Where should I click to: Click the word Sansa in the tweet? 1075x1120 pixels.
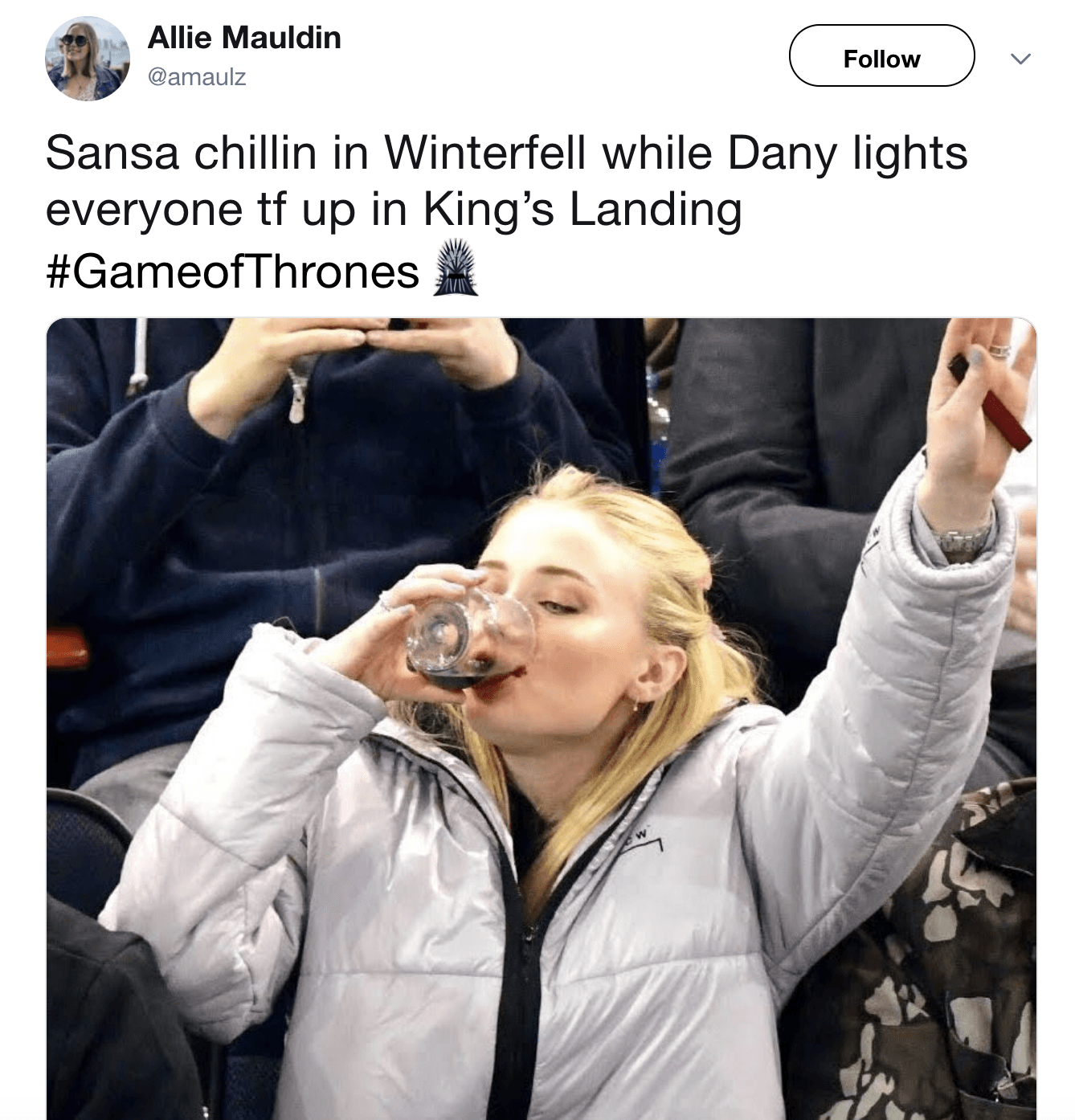pyautogui.click(x=112, y=153)
